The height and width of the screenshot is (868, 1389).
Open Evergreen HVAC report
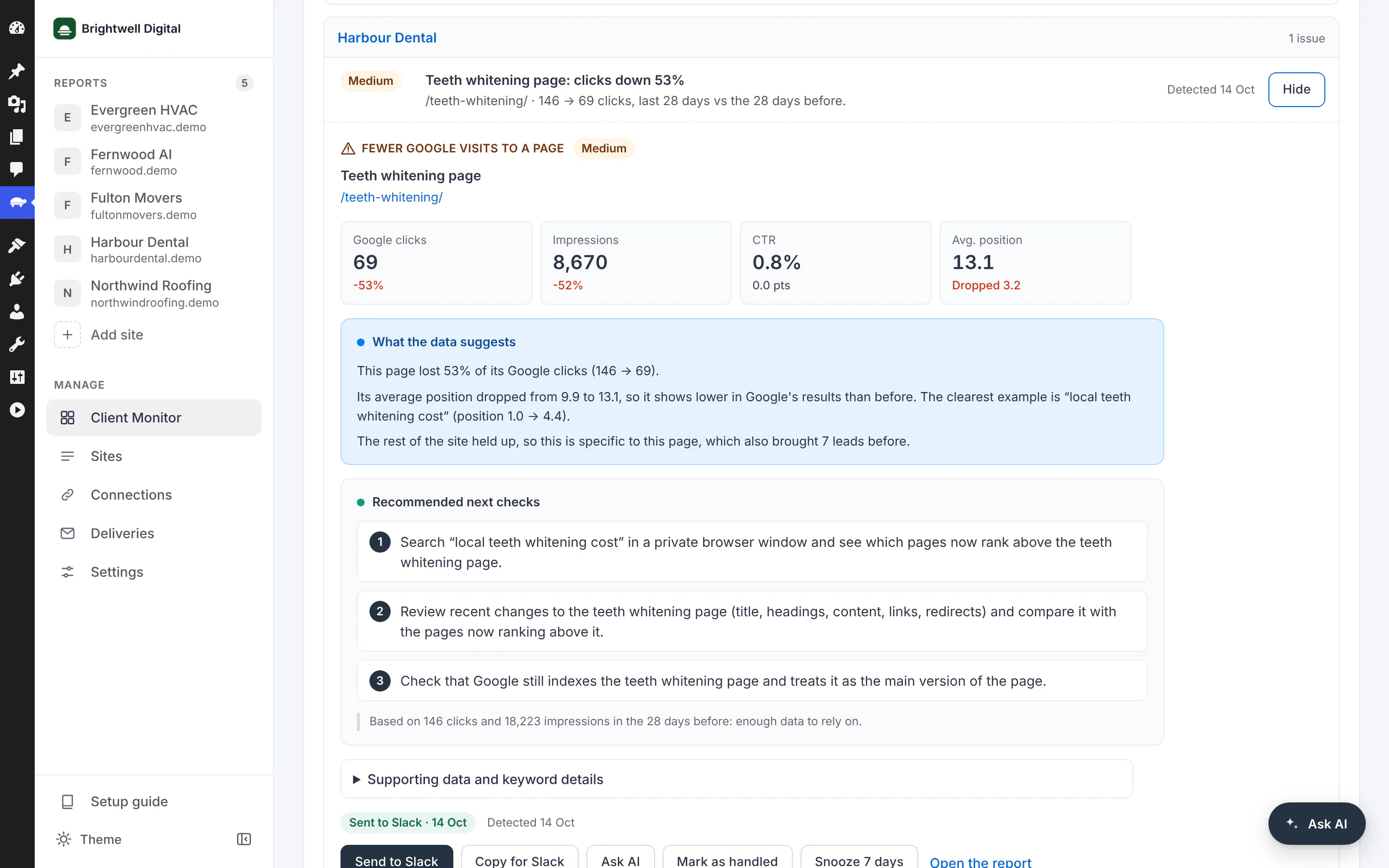pyautogui.click(x=153, y=118)
